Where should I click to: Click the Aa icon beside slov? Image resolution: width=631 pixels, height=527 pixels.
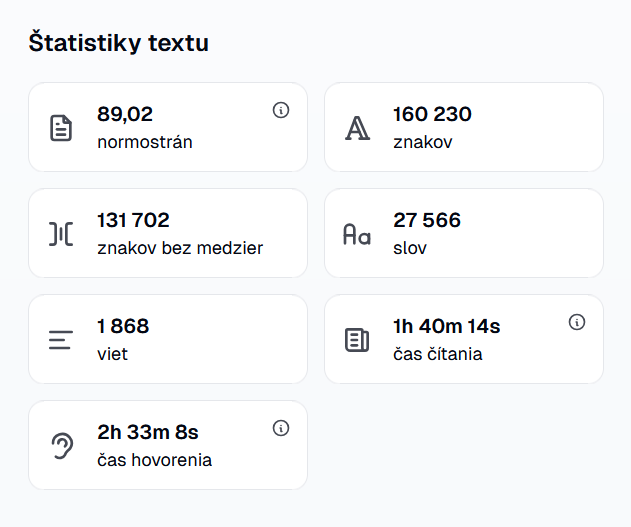point(357,234)
